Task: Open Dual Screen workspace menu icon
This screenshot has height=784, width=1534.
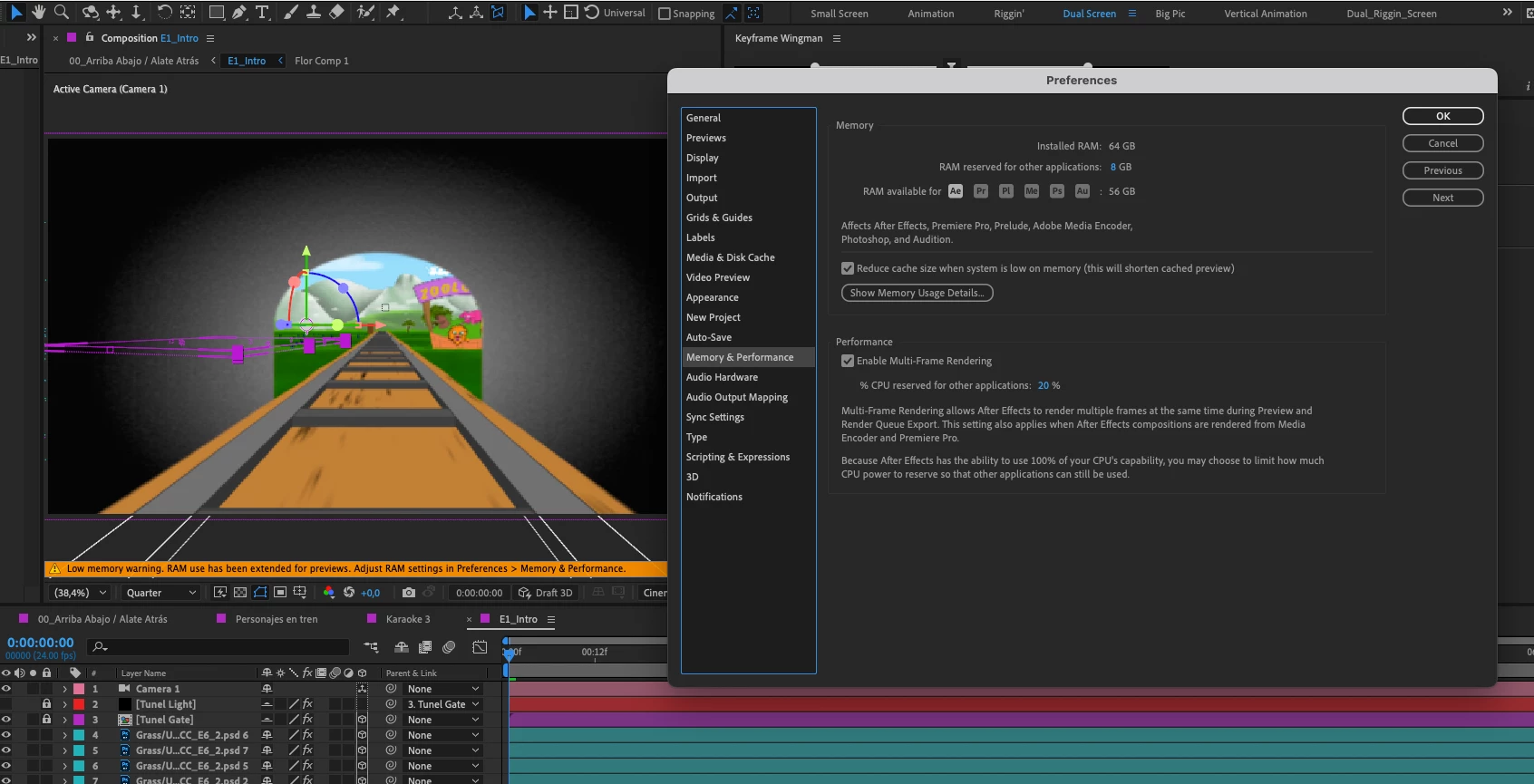Action: click(1131, 14)
